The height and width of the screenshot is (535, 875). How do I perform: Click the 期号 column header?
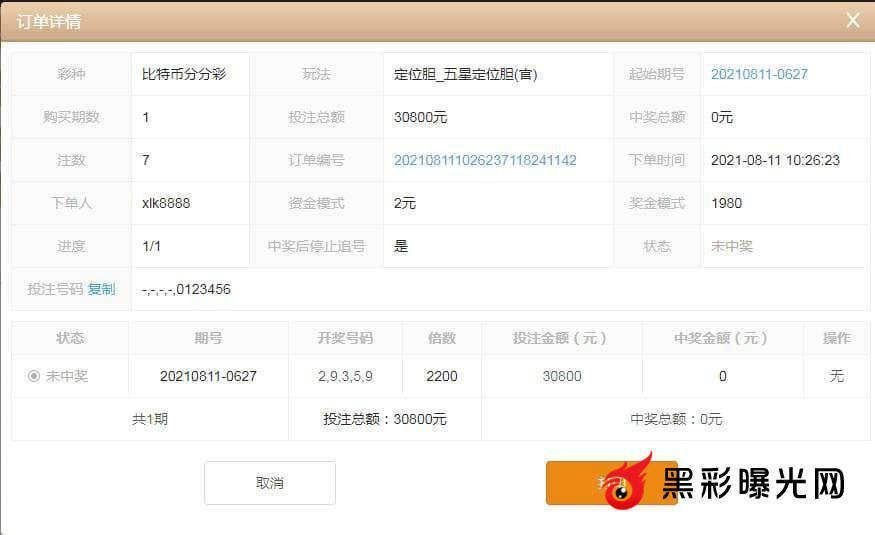(x=208, y=338)
